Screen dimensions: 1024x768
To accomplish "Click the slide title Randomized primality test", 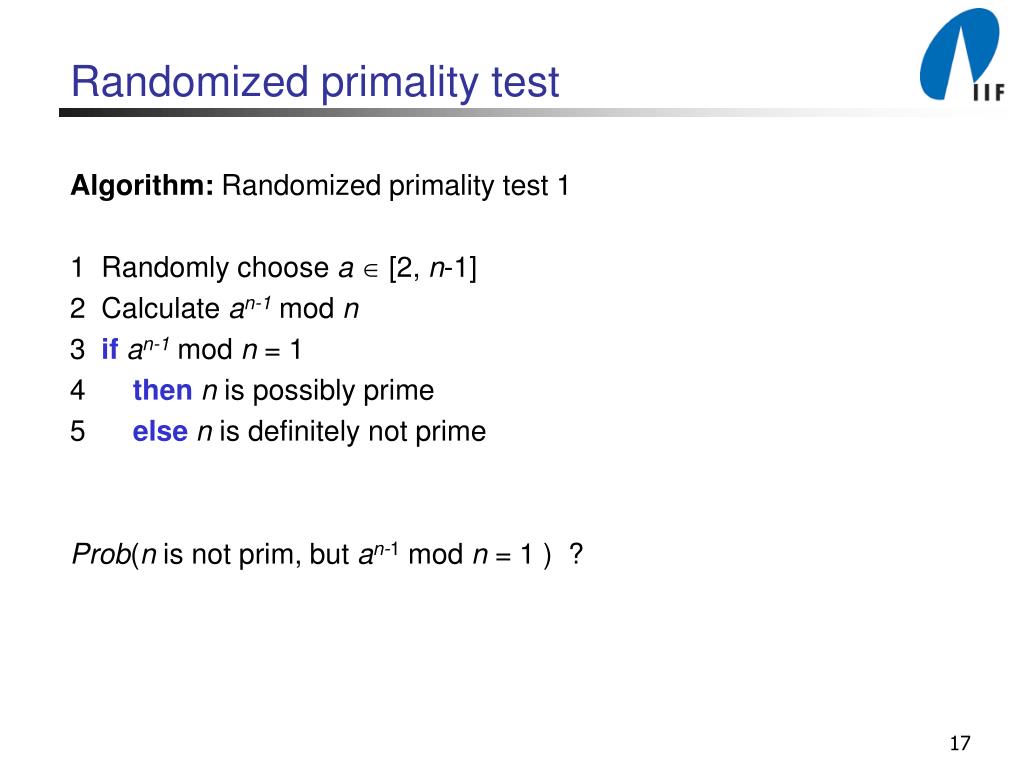I will pos(315,82).
